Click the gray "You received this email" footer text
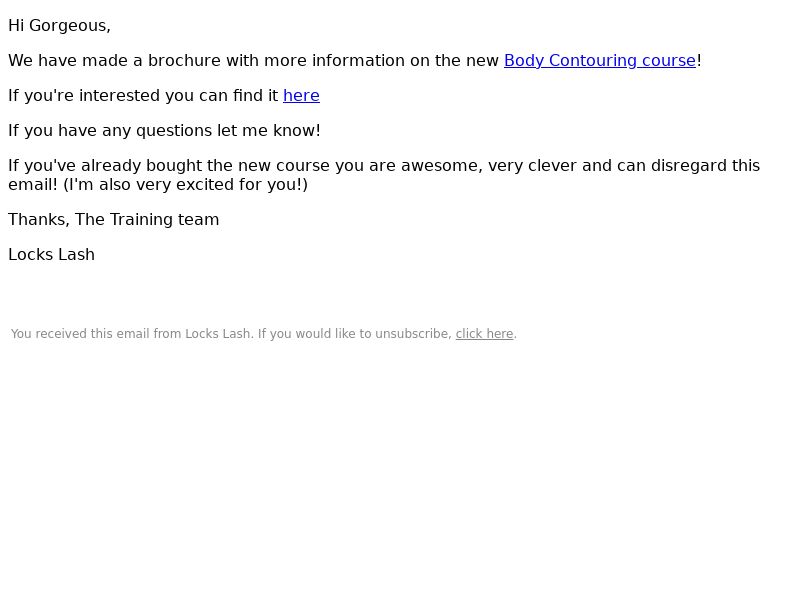The width and height of the screenshot is (800, 600). (264, 334)
